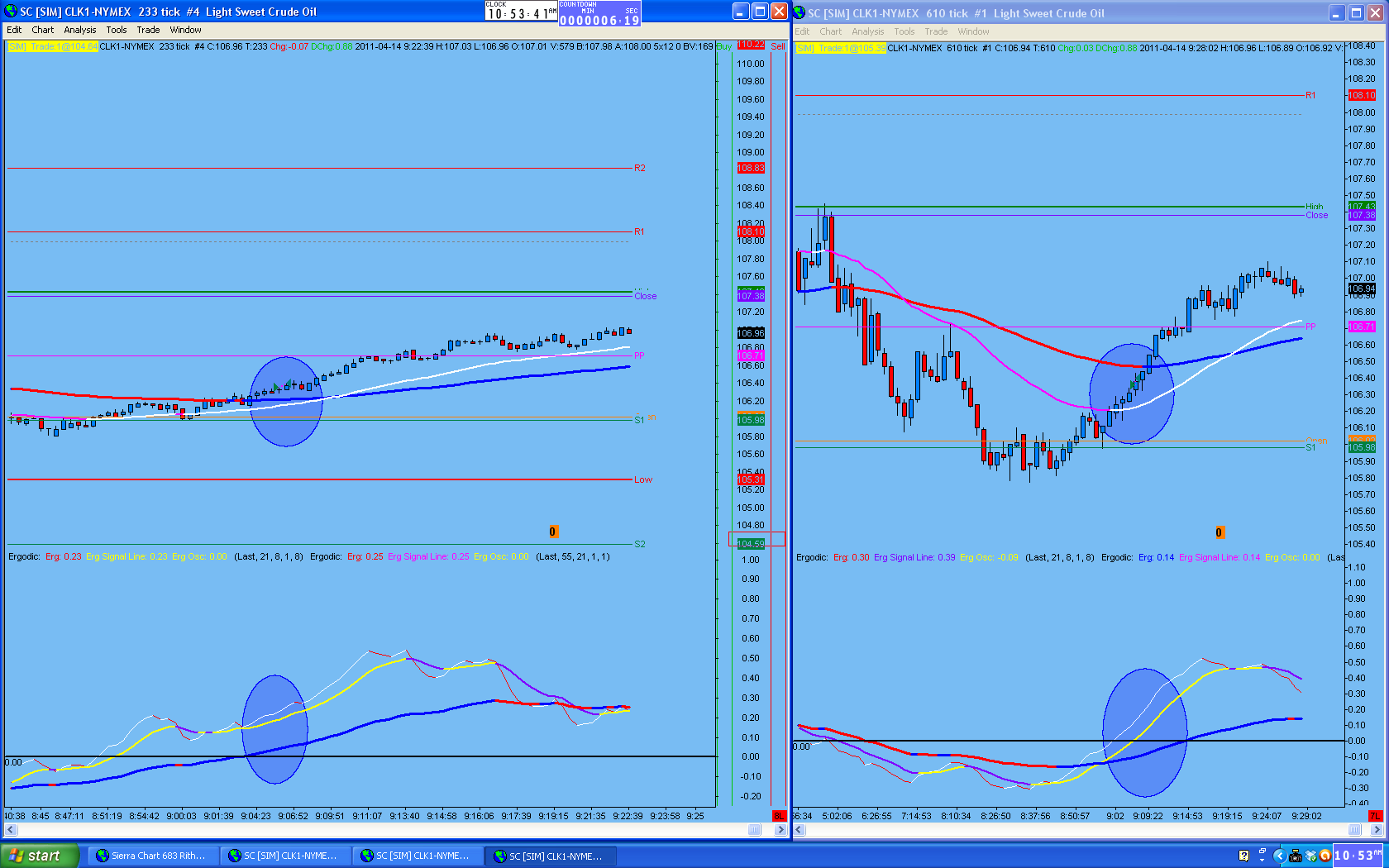
Task: Click the taskbar clock showing 10:53
Action: [x=1358, y=856]
